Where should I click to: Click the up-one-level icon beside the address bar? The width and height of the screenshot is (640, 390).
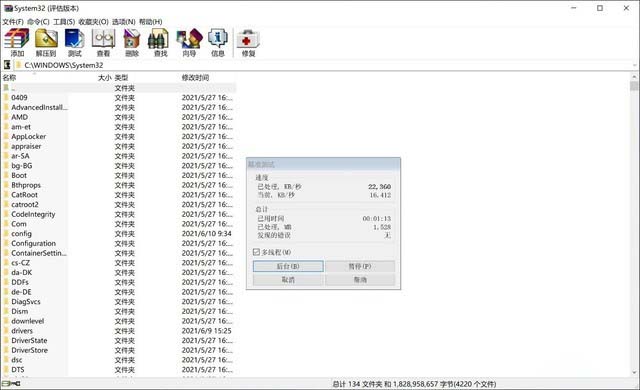(x=7, y=65)
